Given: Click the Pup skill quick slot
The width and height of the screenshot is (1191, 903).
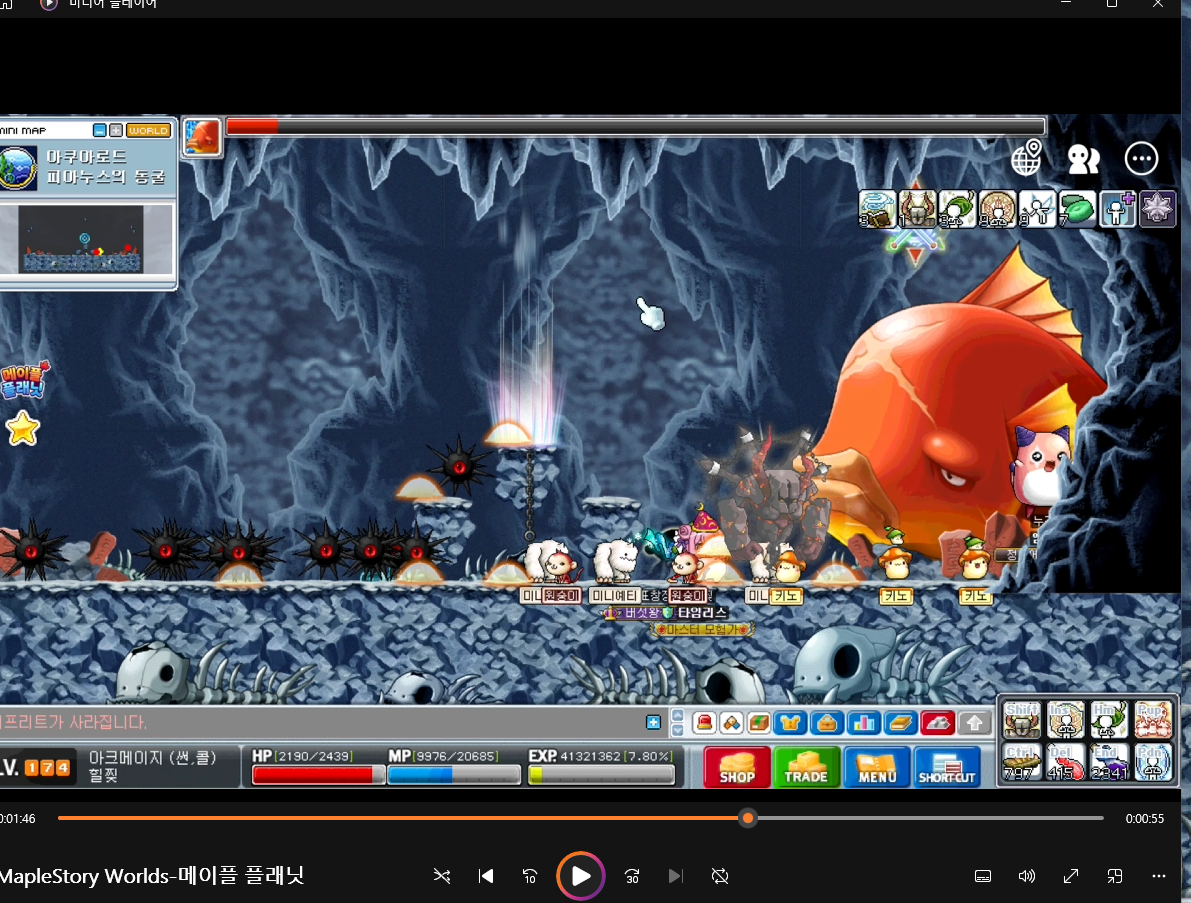Looking at the screenshot, I should click(1153, 719).
